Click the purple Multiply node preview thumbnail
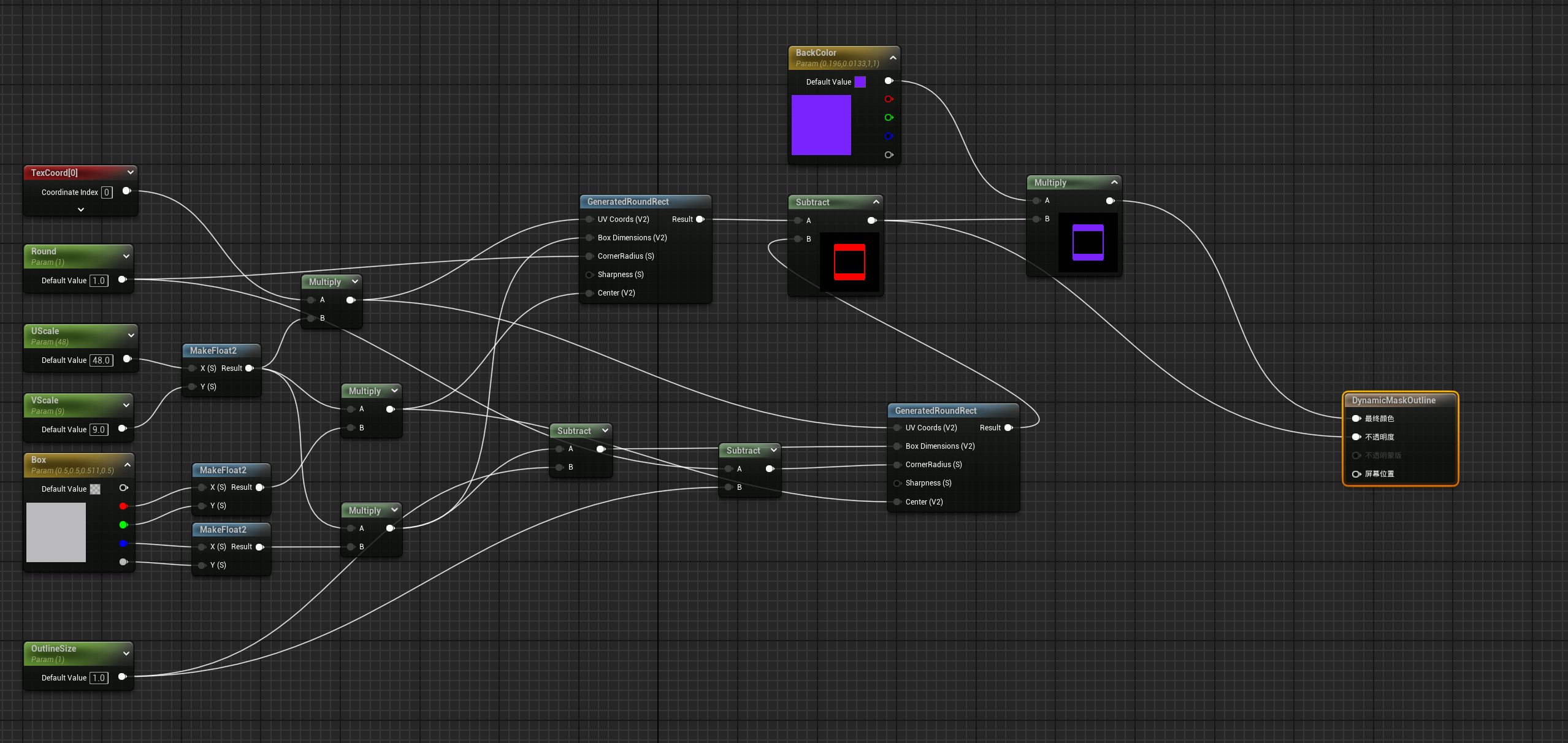The width and height of the screenshot is (1568, 743). (1088, 243)
